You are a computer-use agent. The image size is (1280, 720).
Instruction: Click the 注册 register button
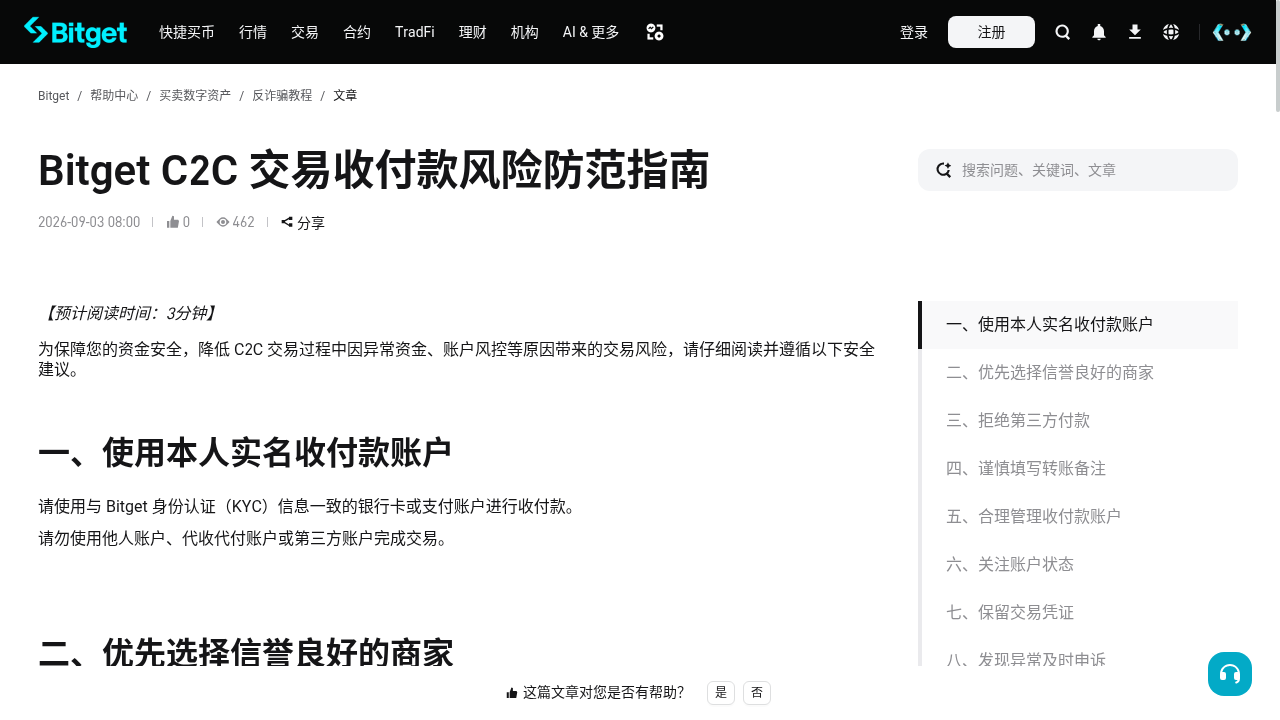[991, 32]
